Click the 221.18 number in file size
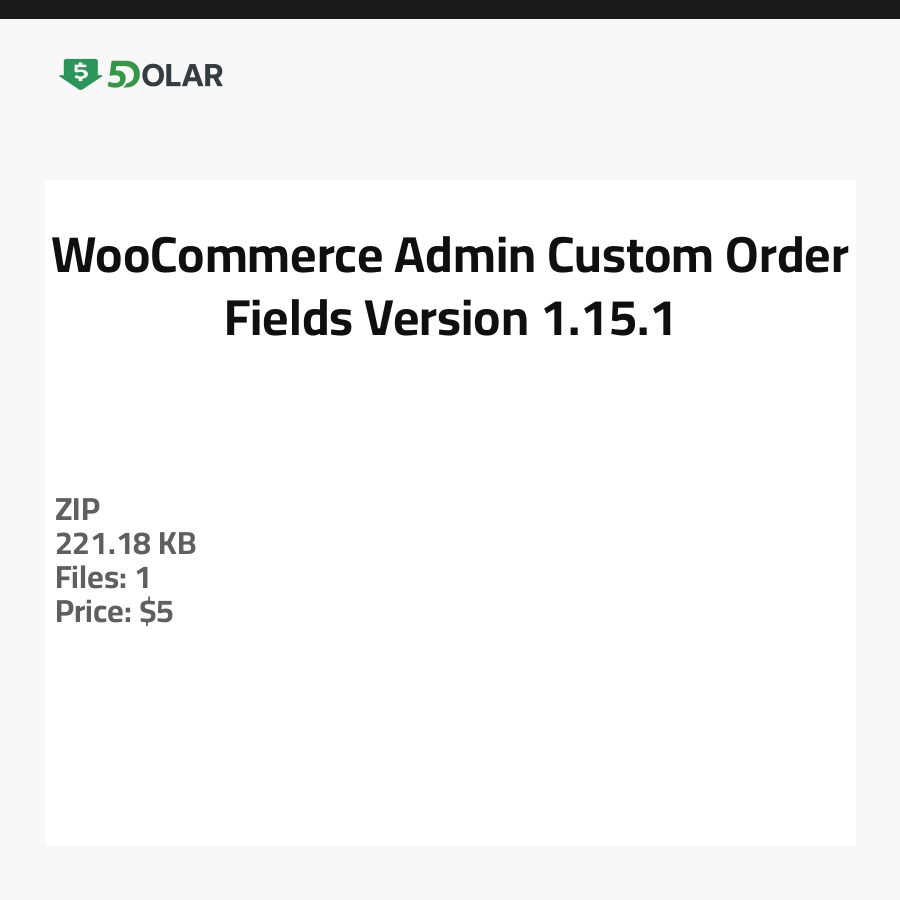Screen dimensions: 900x900 click(103, 544)
